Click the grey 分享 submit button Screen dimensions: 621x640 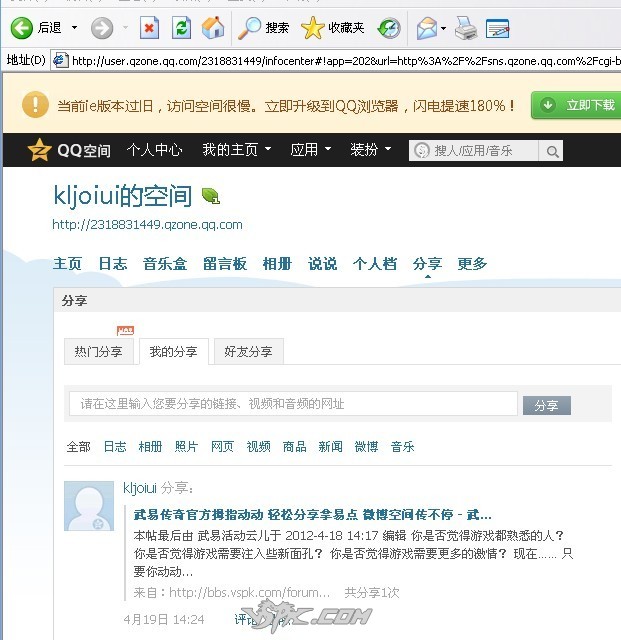547,405
